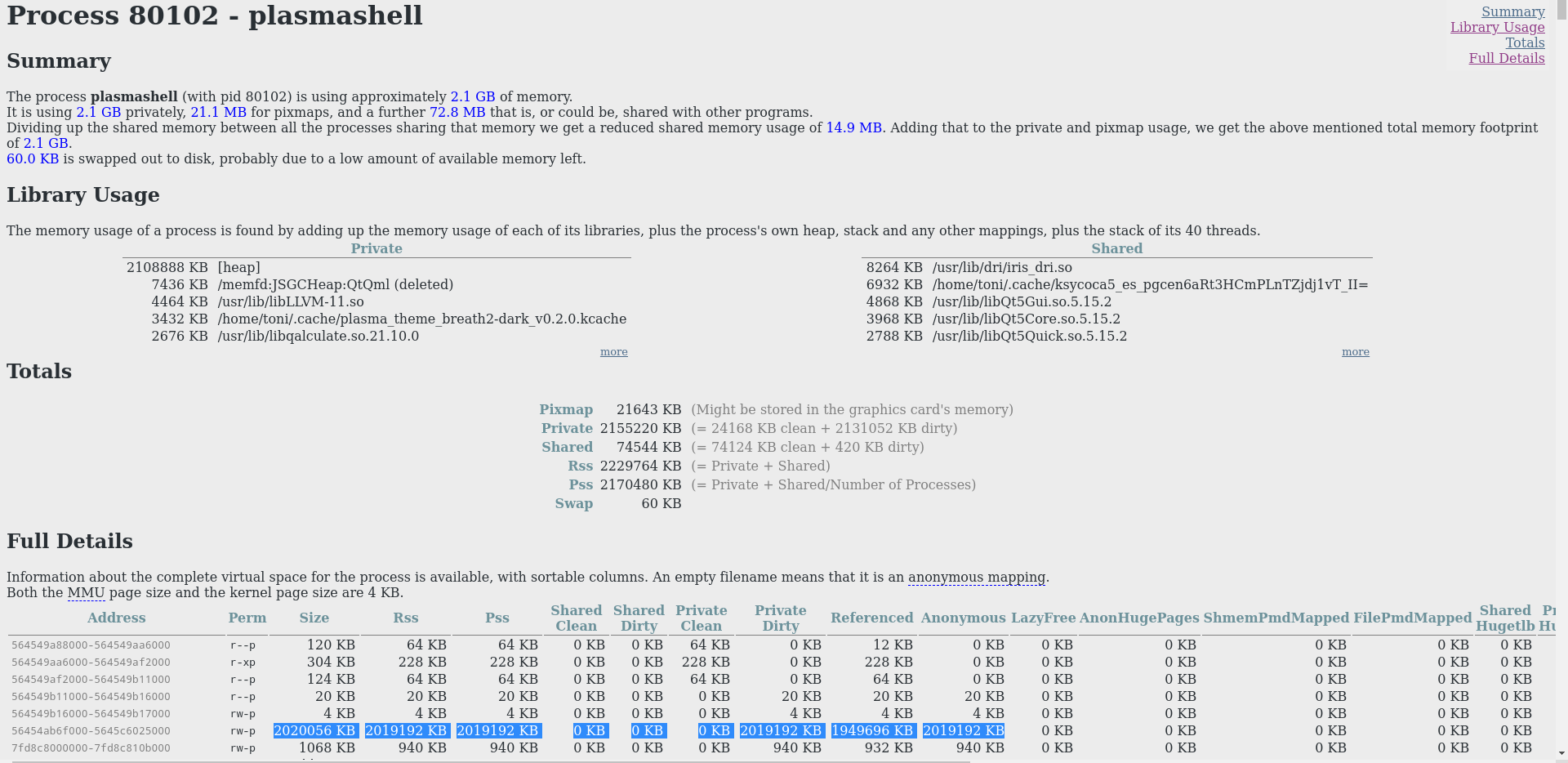This screenshot has width=1568, height=763.
Task: Click the highlighted 1949696 KB referenced cell
Action: pyautogui.click(x=873, y=730)
